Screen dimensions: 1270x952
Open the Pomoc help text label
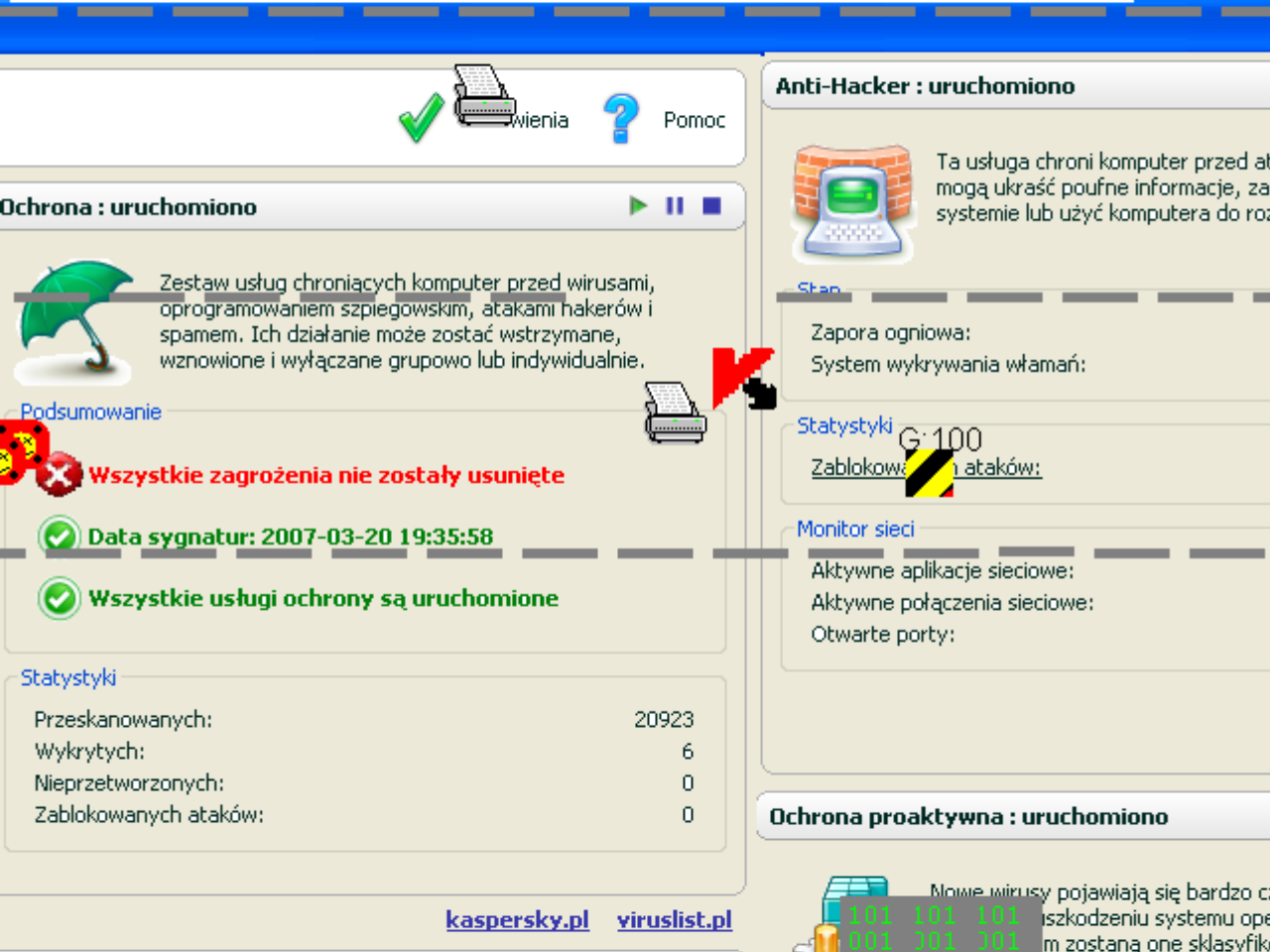pyautogui.click(x=694, y=120)
